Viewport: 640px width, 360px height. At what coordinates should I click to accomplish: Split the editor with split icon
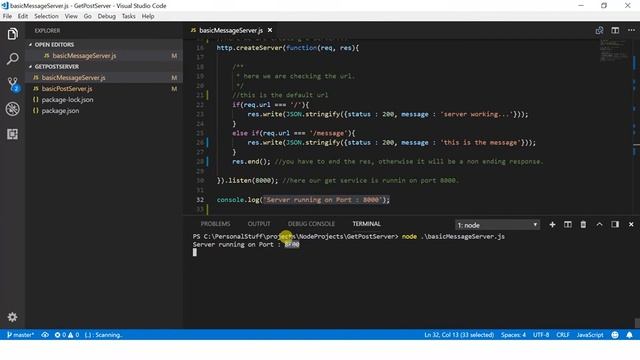615,31
